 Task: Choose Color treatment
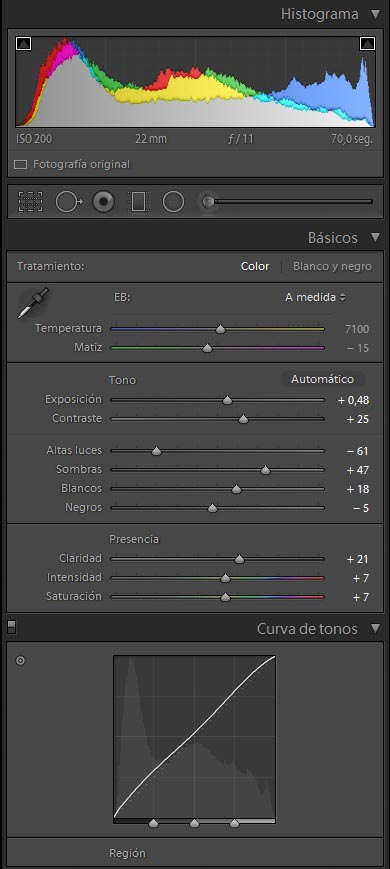(x=255, y=267)
